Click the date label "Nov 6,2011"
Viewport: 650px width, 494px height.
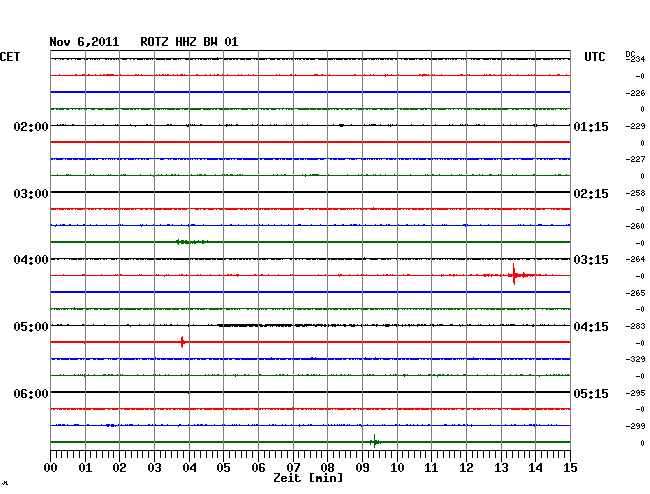(x=84, y=42)
